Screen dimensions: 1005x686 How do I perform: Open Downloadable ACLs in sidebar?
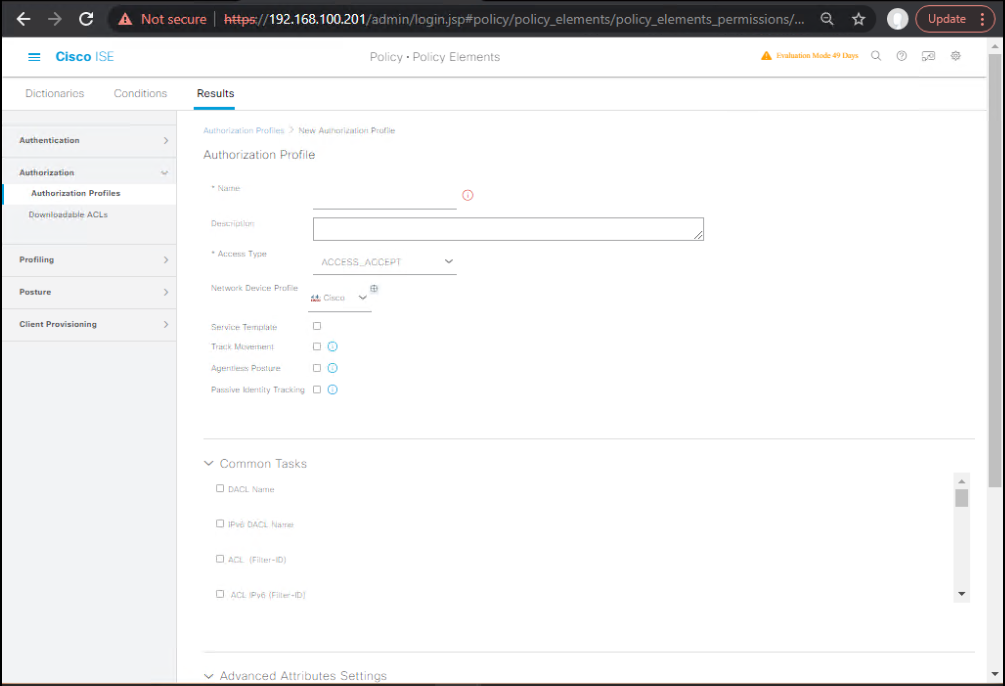tap(68, 215)
